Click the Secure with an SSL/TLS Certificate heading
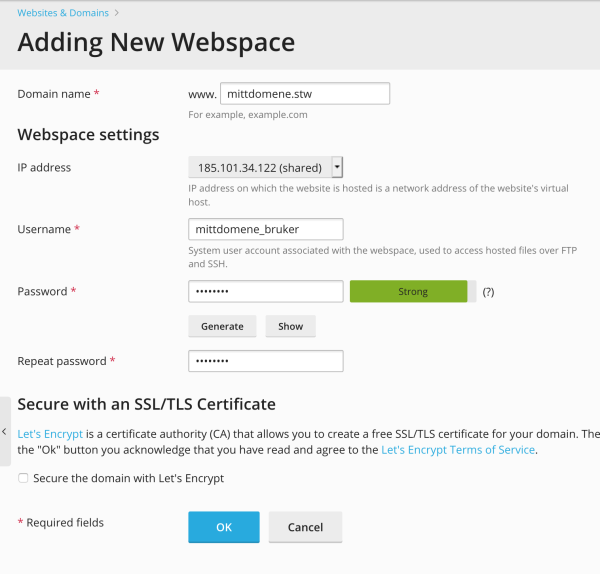 click(147, 404)
